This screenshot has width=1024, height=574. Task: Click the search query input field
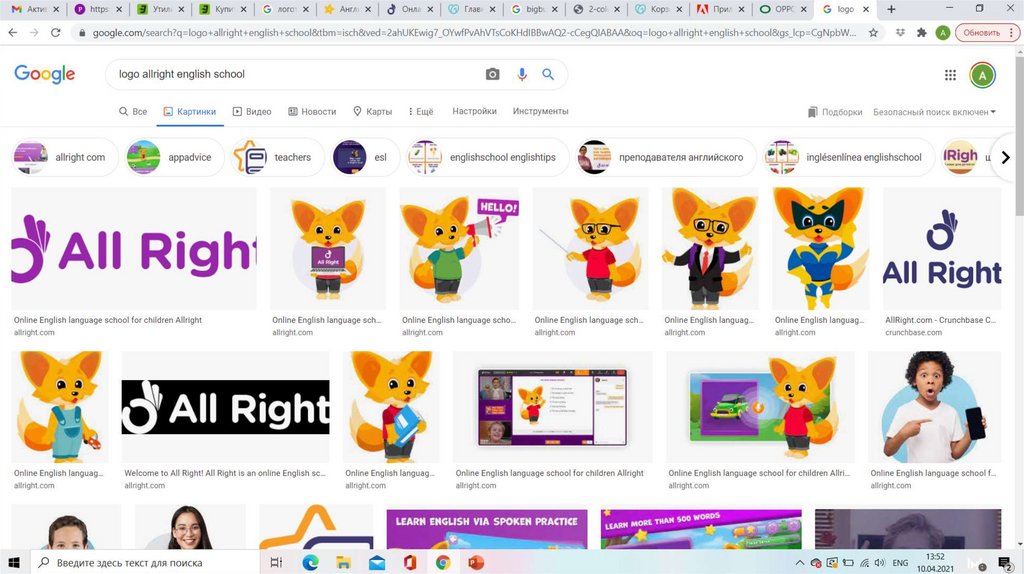[294, 74]
